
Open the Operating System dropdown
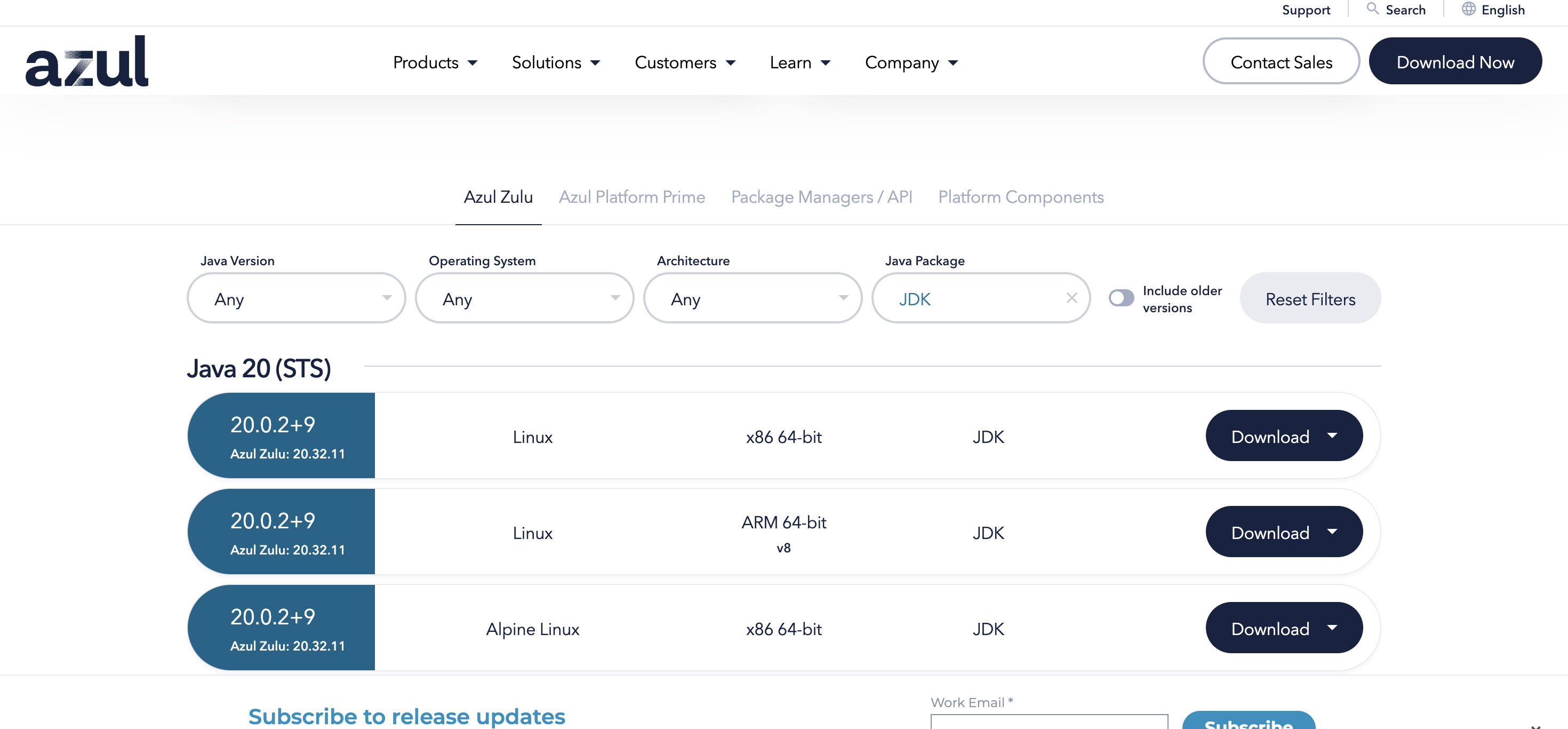(x=524, y=298)
